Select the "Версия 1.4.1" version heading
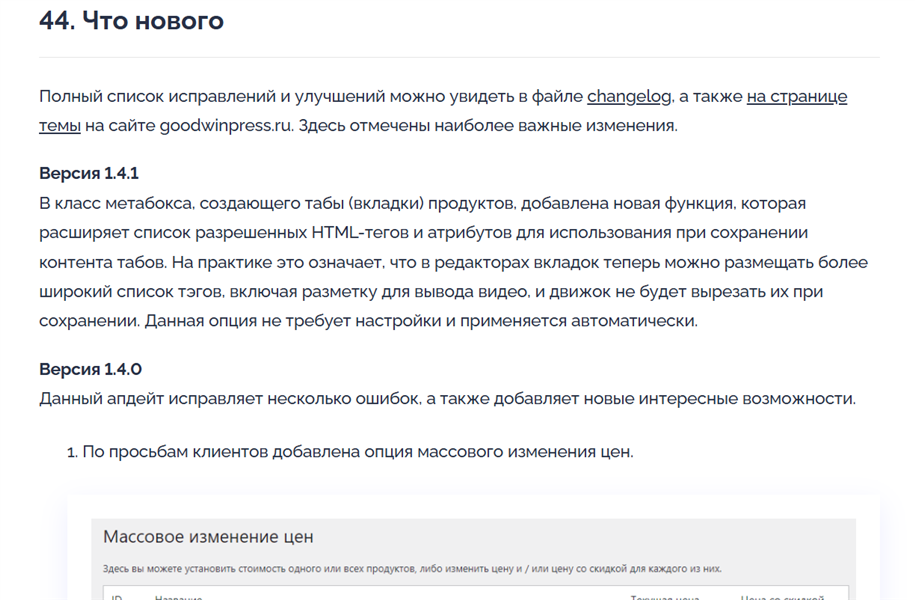 point(89,174)
